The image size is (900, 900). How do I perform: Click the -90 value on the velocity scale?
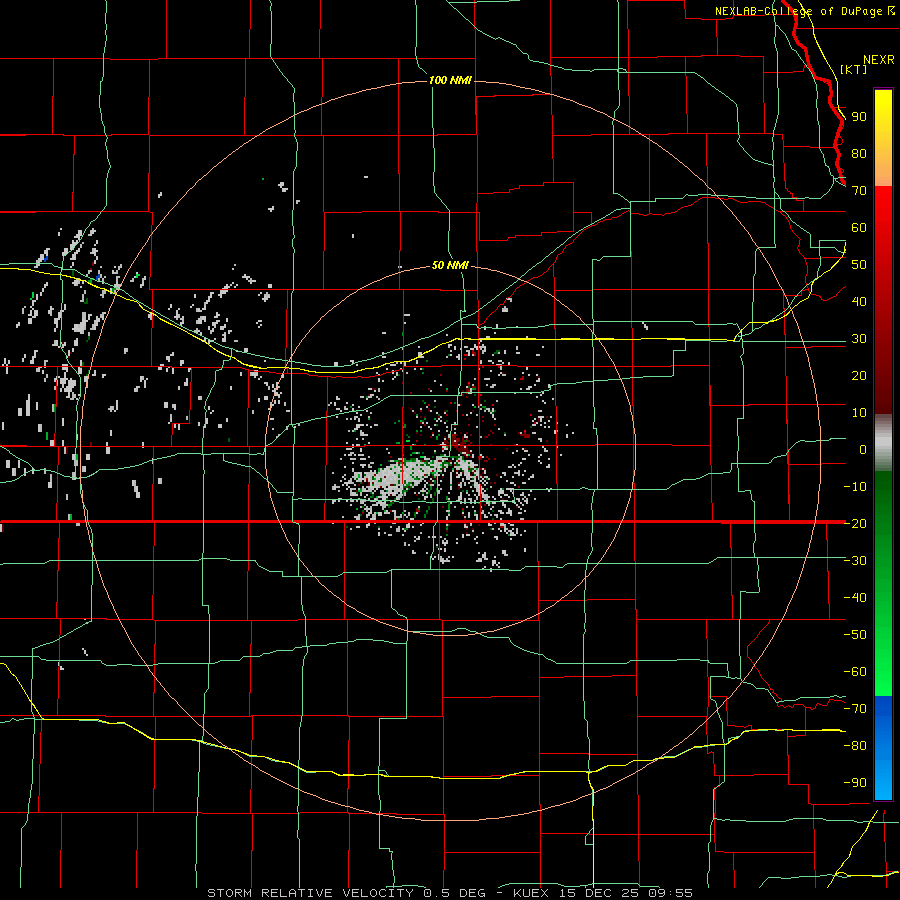point(855,783)
